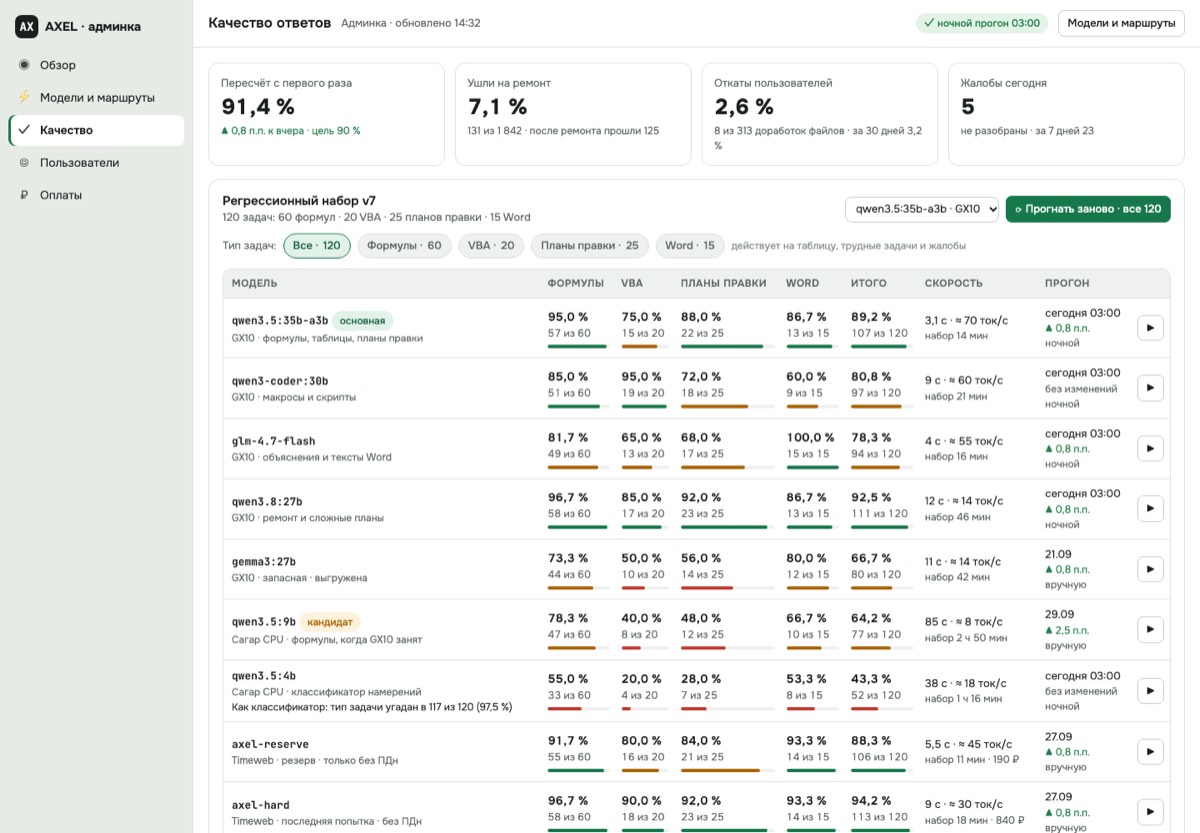Open the qwen3.5:35b-a3b · GX10 model dropdown
The height and width of the screenshot is (833, 1200).
[x=922, y=209]
